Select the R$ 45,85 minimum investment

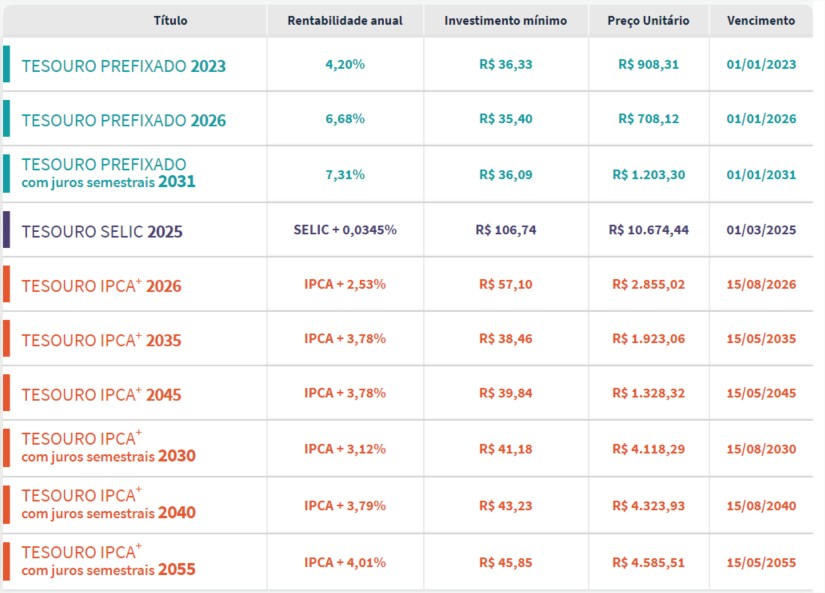(506, 562)
